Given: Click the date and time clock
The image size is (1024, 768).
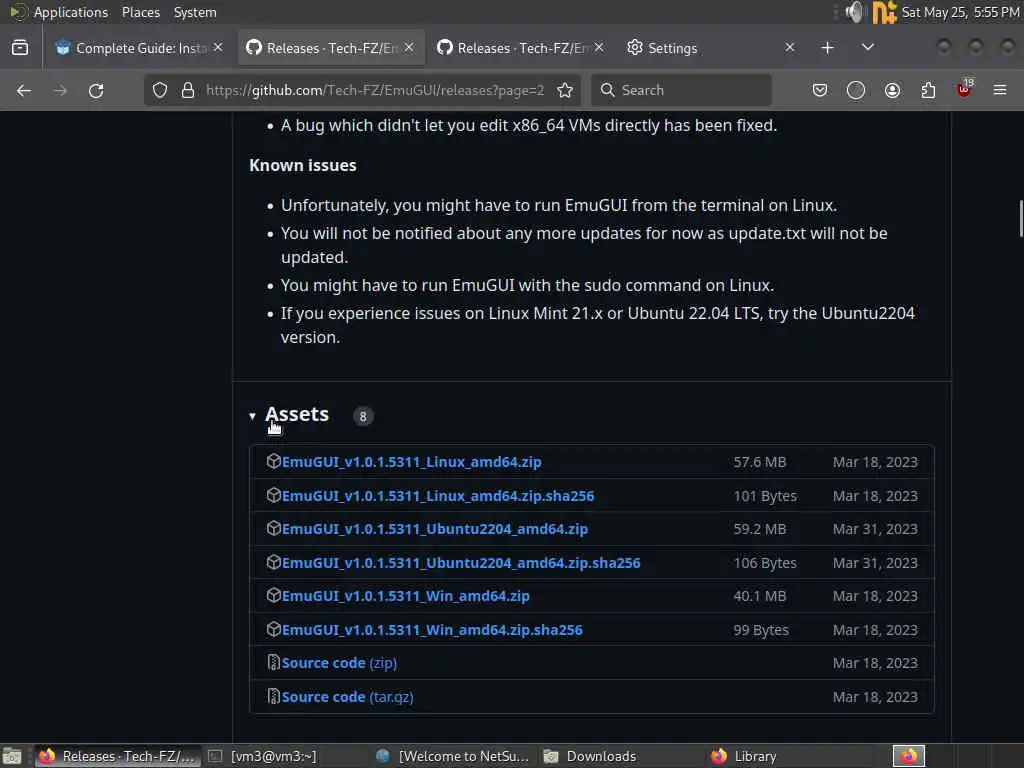Looking at the screenshot, I should click(960, 12).
